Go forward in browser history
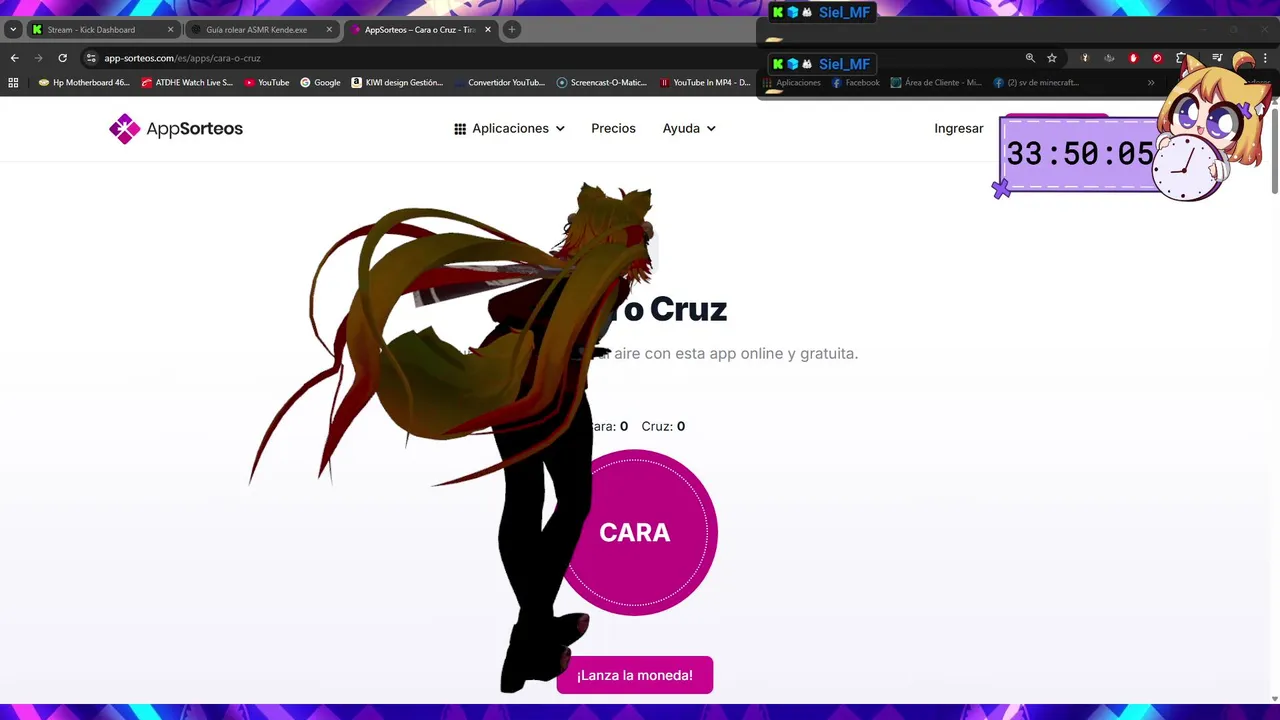1280x720 pixels. 38,58
